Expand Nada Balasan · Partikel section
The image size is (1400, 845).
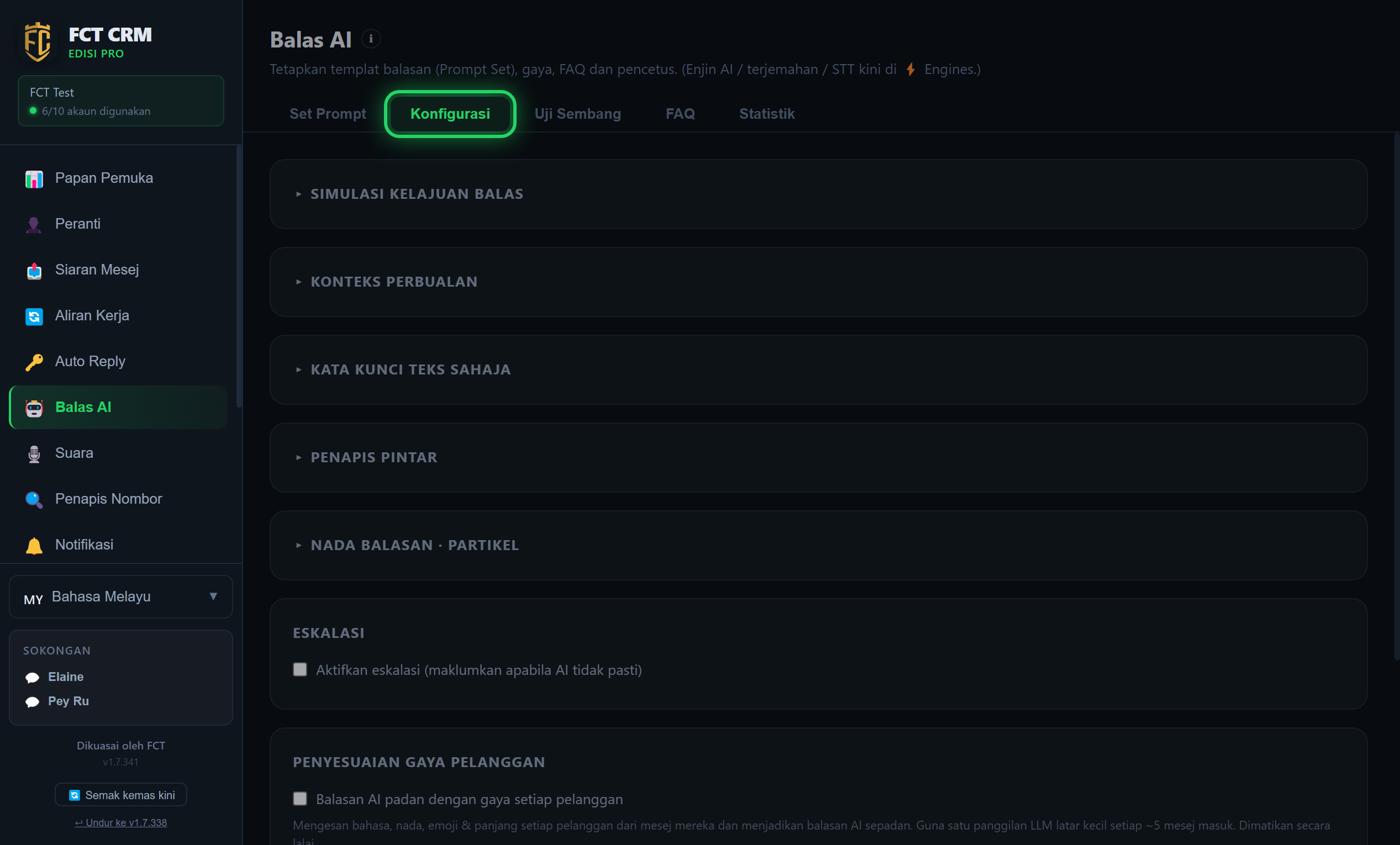click(818, 545)
